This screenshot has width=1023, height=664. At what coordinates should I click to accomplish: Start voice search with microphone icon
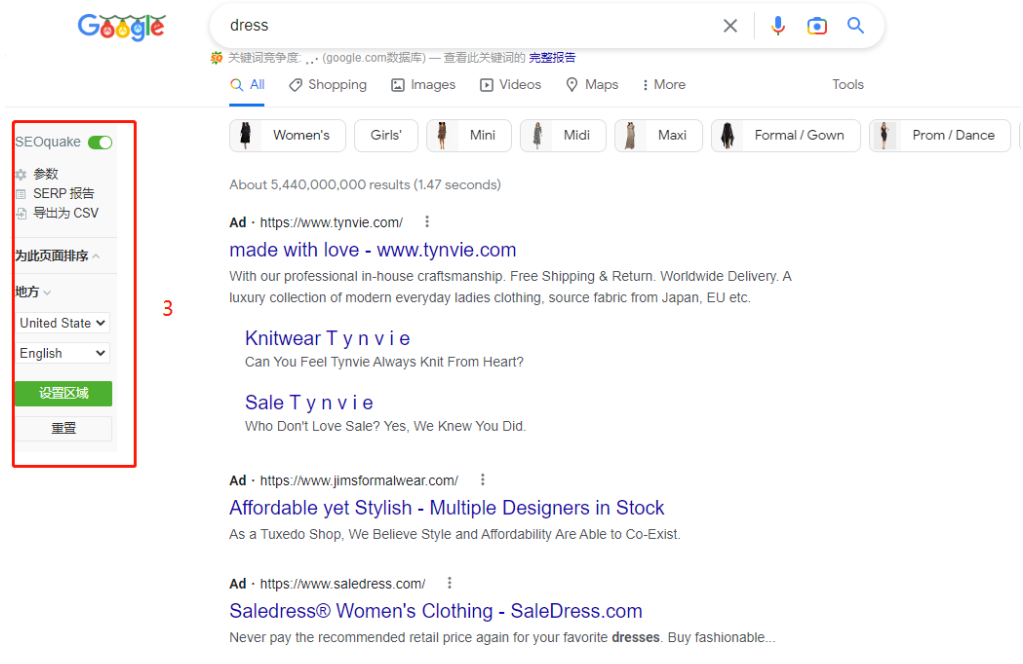(x=778, y=25)
